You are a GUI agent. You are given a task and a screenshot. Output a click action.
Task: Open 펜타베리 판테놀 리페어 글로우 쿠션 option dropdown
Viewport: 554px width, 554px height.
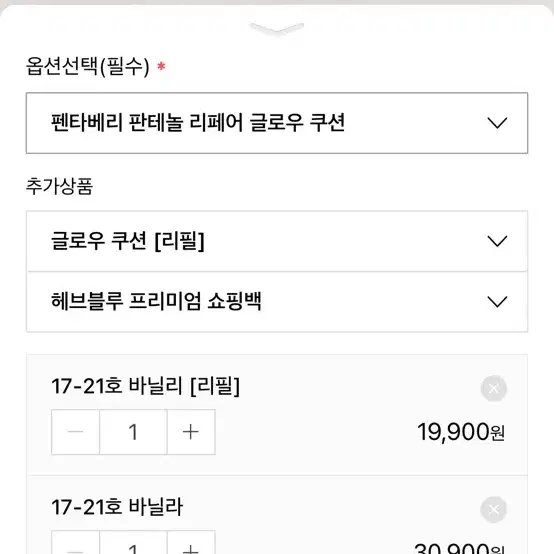pos(277,123)
